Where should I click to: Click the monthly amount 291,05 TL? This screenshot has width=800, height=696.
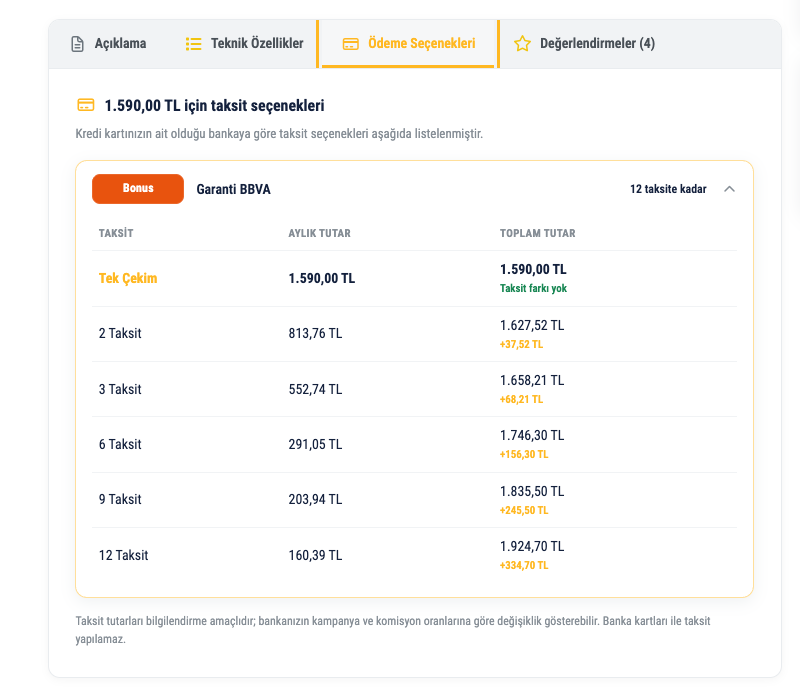pyautogui.click(x=315, y=444)
